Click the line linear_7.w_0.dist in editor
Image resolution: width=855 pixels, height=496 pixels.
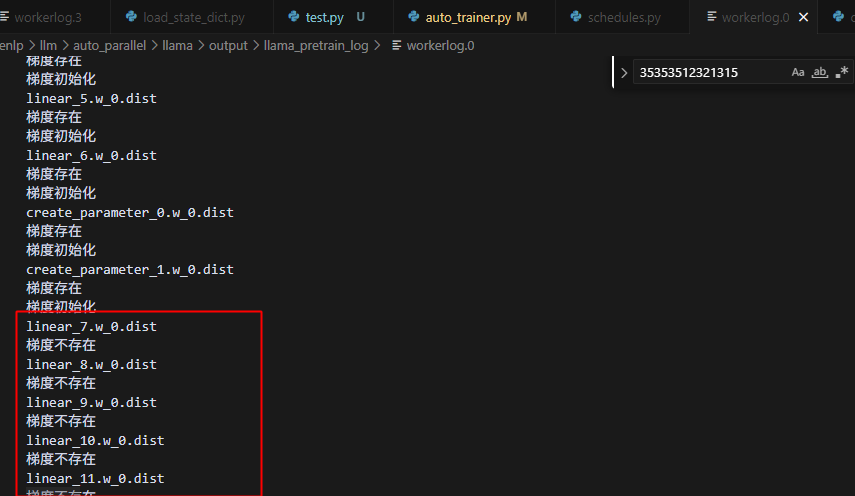(91, 326)
